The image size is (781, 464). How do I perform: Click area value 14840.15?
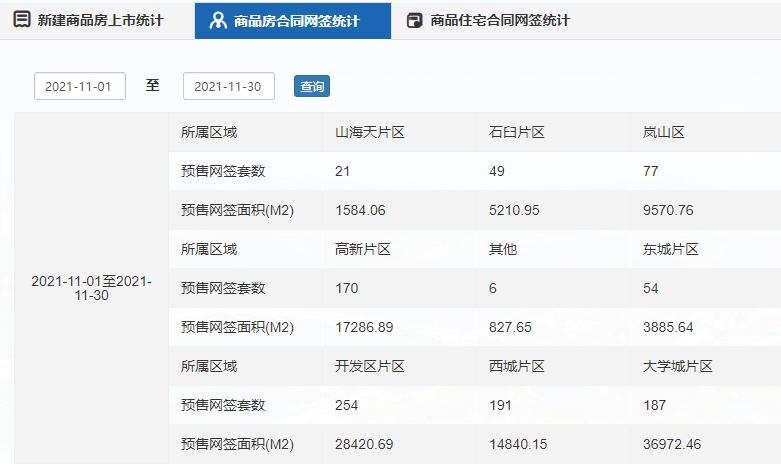tap(518, 444)
